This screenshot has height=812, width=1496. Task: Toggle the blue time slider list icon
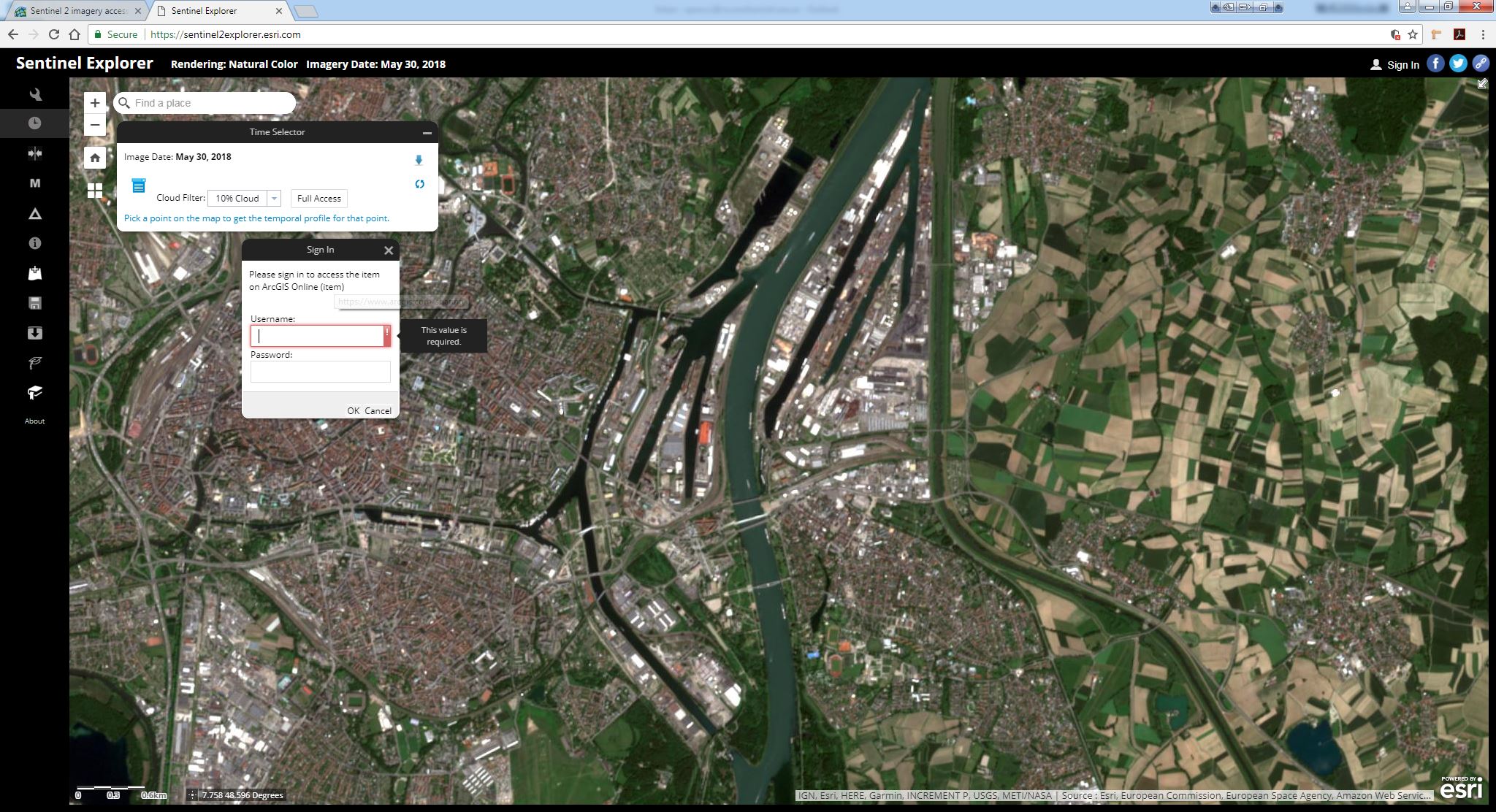138,185
